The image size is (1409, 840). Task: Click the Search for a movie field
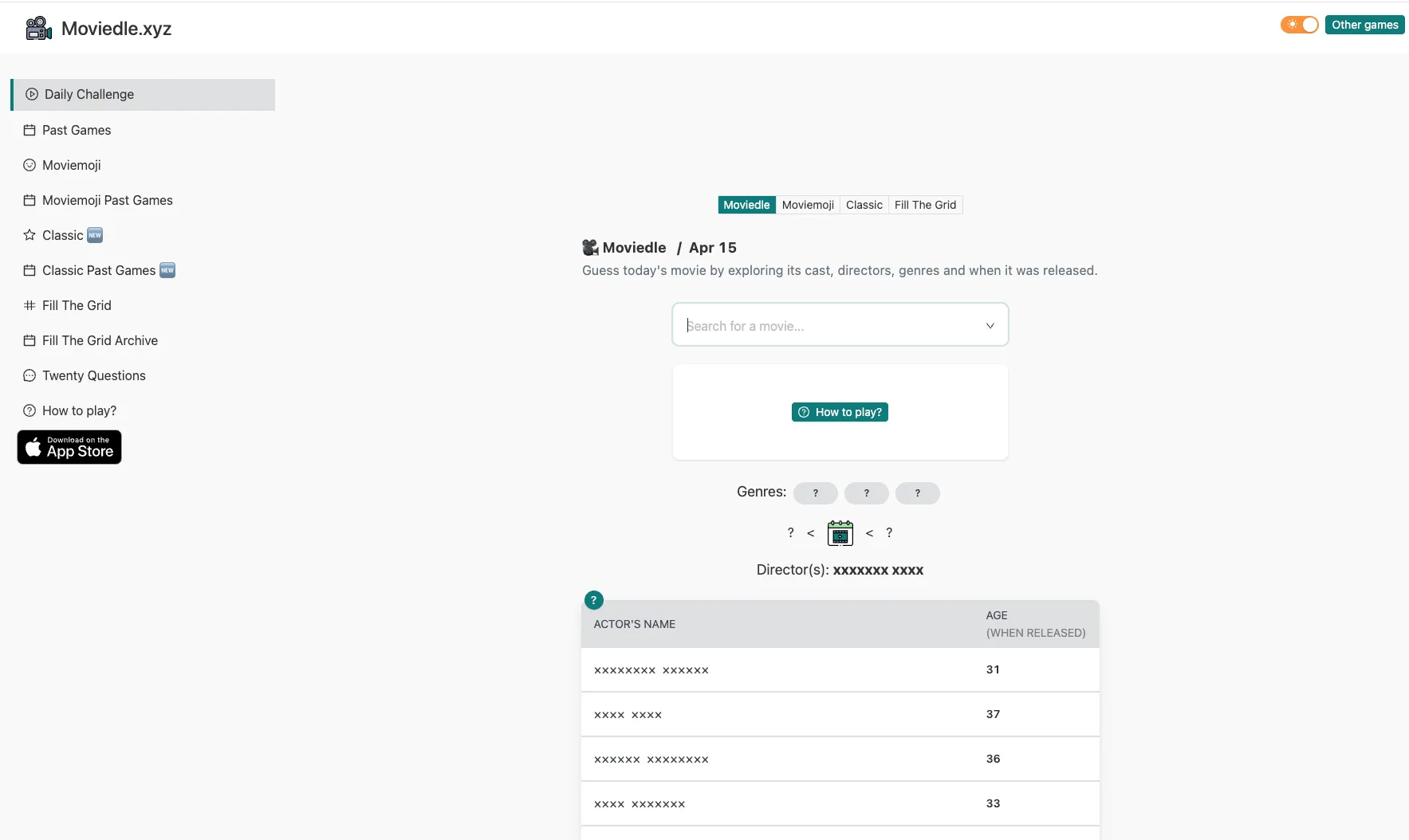click(x=829, y=325)
